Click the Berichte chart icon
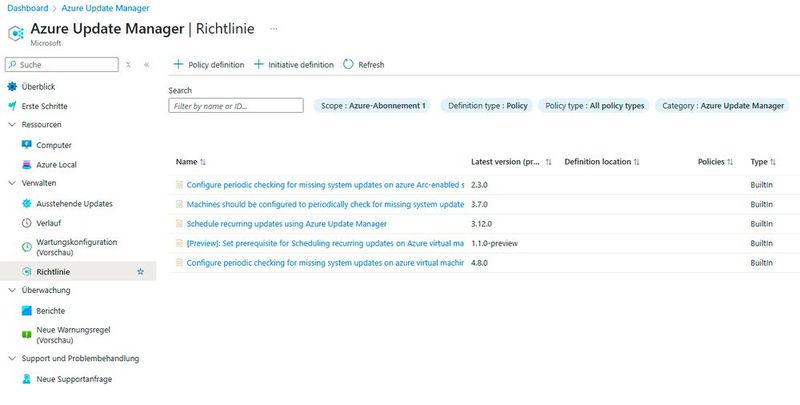 click(27, 311)
